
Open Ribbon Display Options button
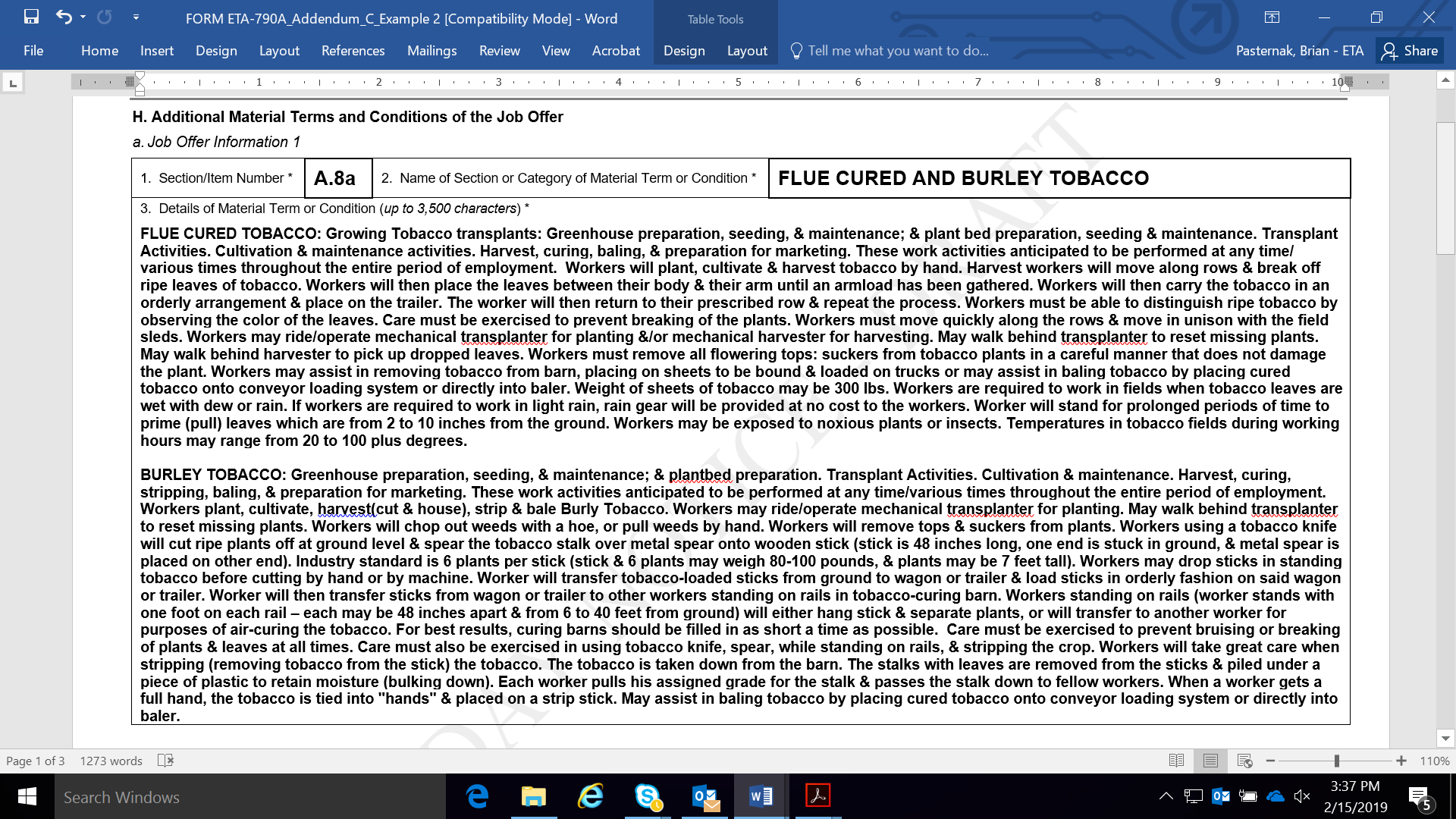coord(1272,17)
